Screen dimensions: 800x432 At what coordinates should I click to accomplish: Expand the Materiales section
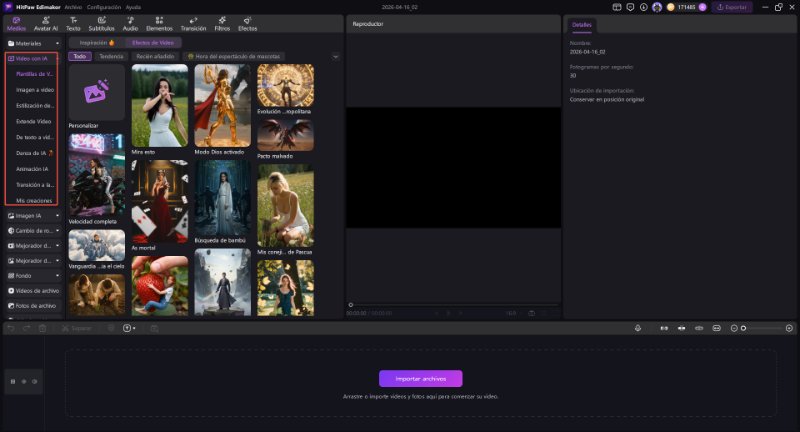tap(34, 43)
